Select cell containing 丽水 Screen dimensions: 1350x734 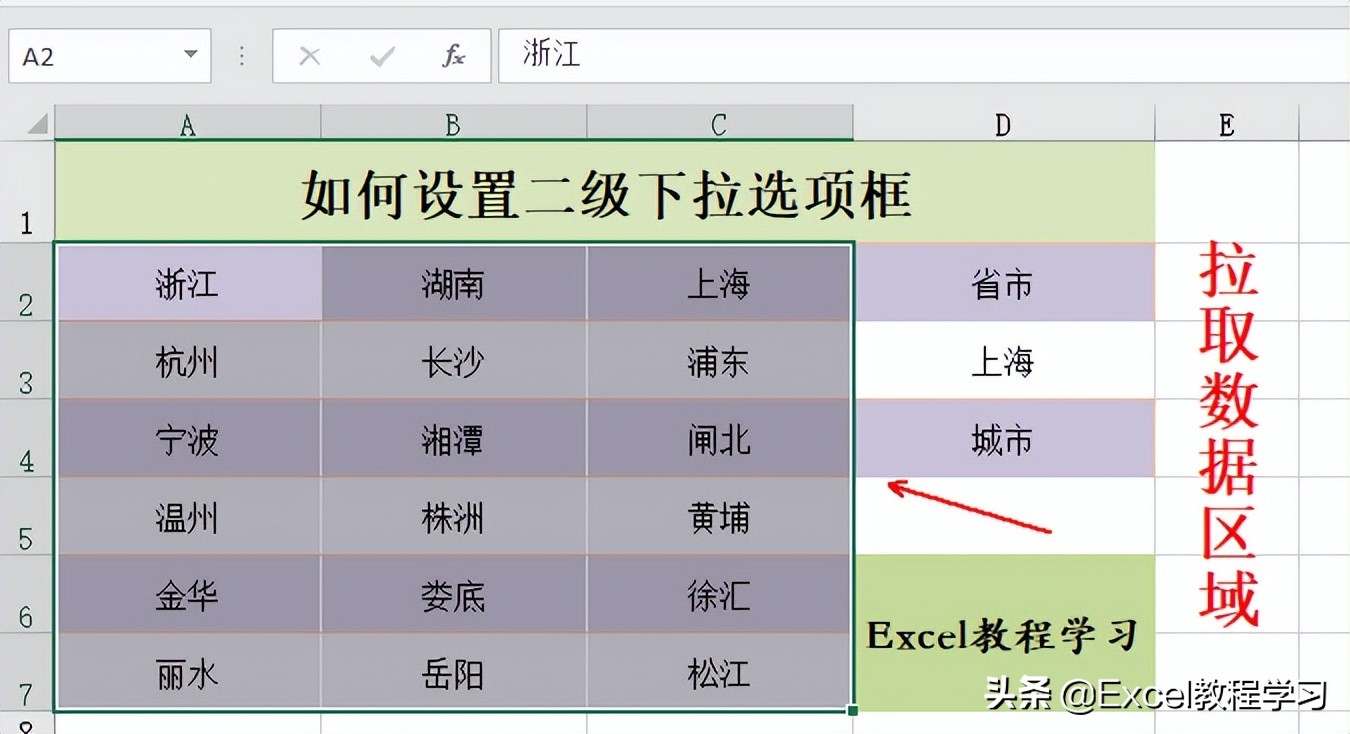pos(188,671)
